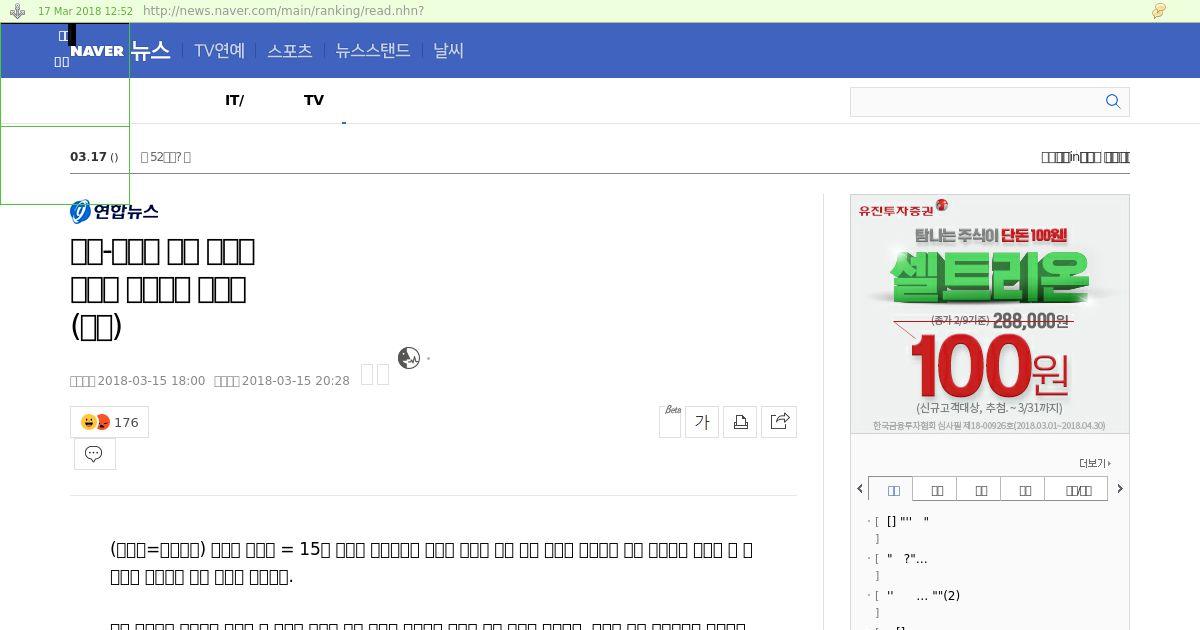
Task: Click the news.naver.com URL in top bar
Action: coord(283,11)
